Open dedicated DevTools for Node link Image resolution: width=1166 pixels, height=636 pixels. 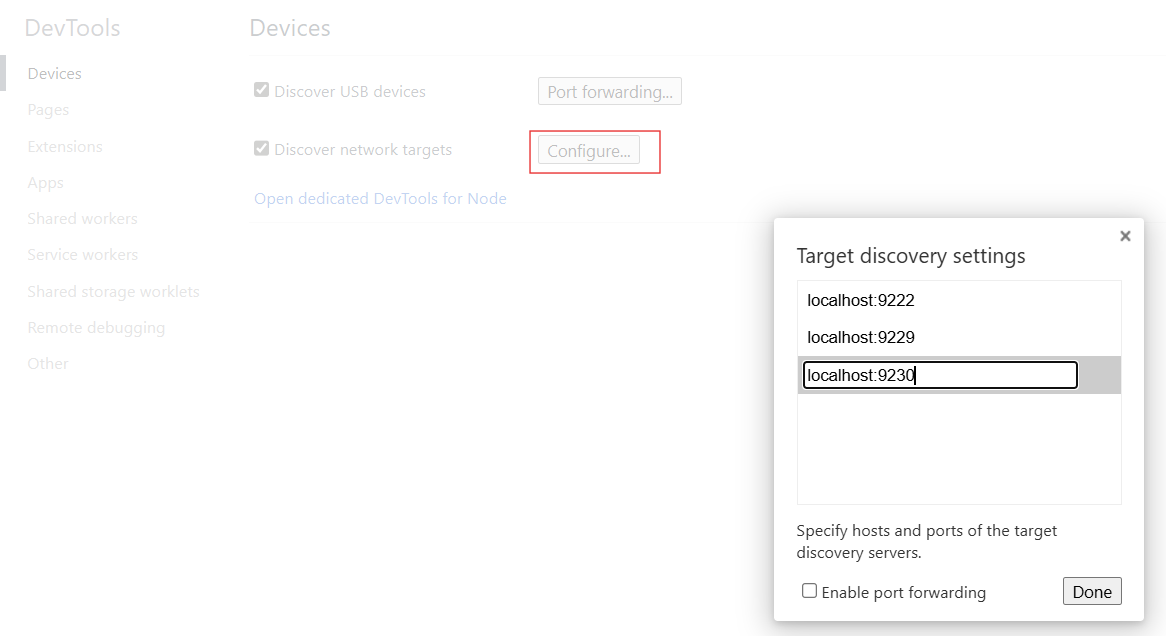pos(380,199)
